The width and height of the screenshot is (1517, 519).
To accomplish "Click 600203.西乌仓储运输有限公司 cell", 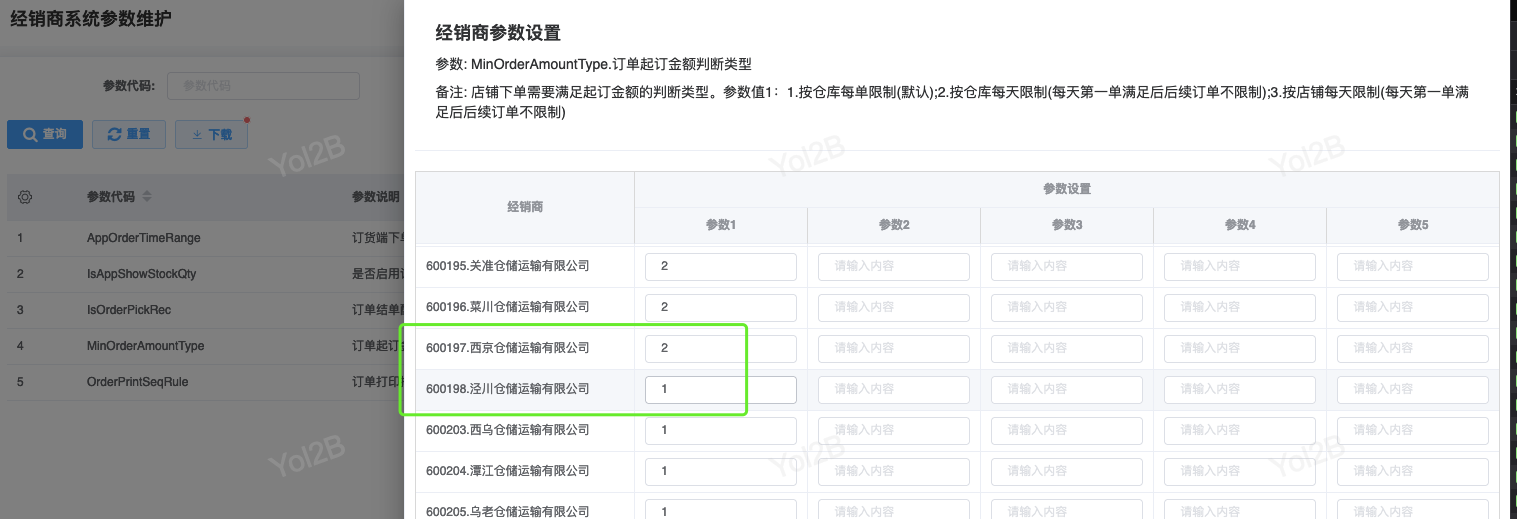I will pos(525,430).
